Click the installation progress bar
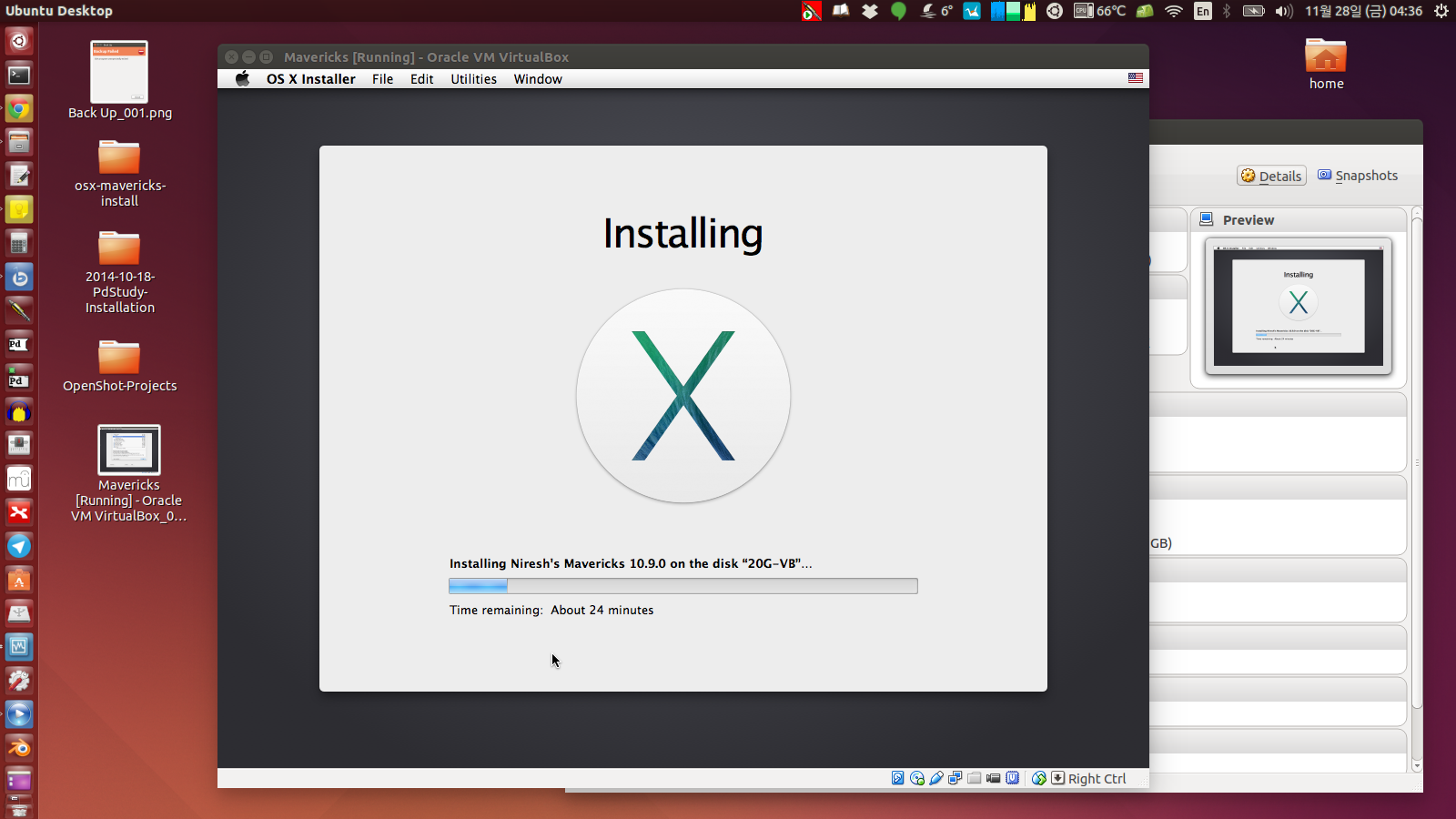 (x=683, y=586)
